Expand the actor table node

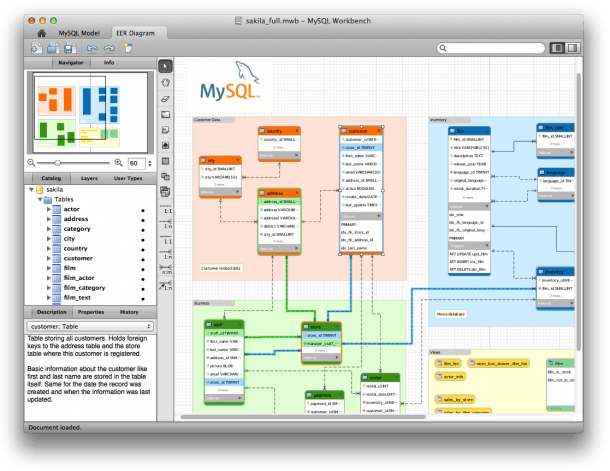coord(49,209)
